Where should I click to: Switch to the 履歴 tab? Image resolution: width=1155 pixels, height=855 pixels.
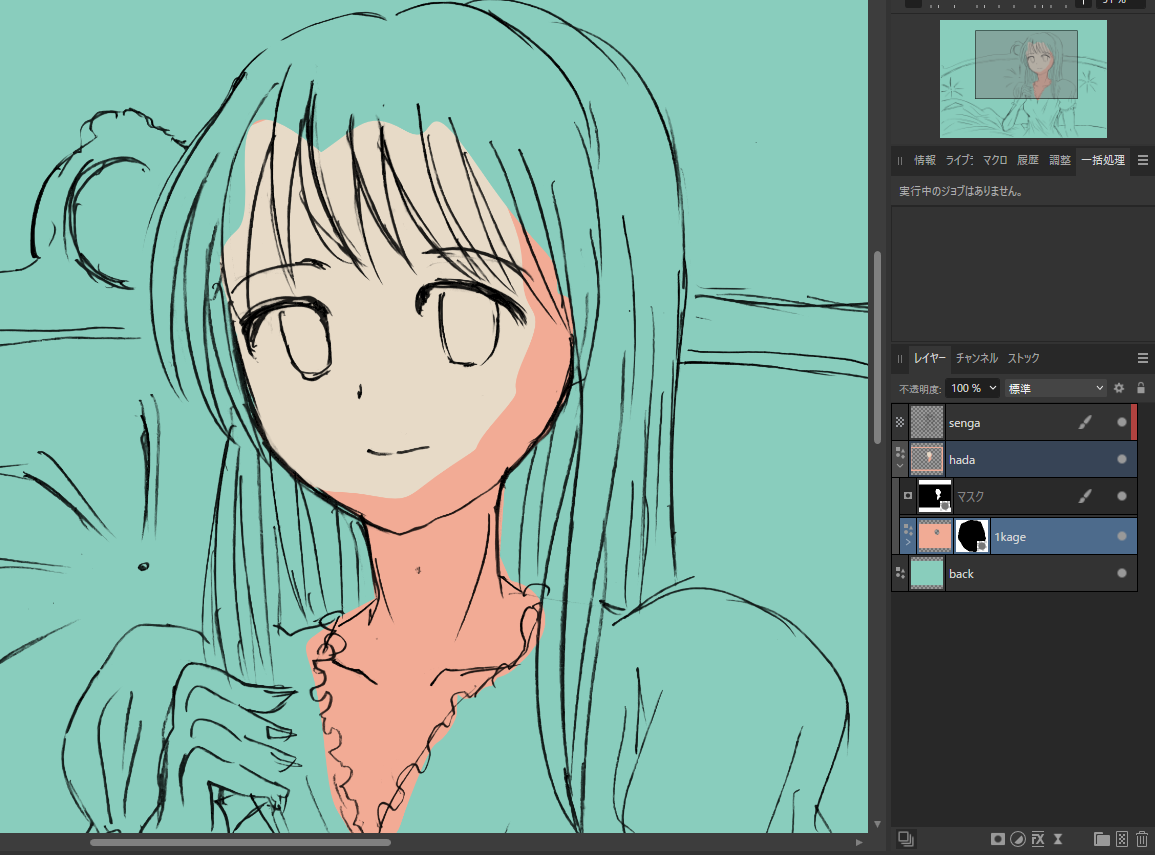(1028, 160)
